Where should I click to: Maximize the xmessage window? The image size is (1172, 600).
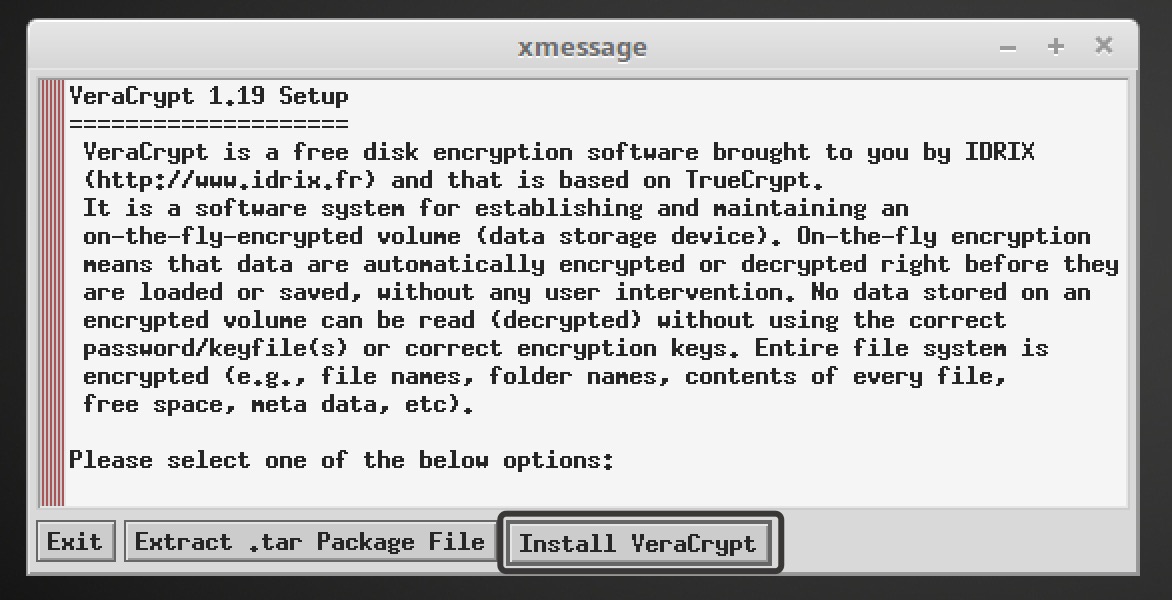(1056, 47)
